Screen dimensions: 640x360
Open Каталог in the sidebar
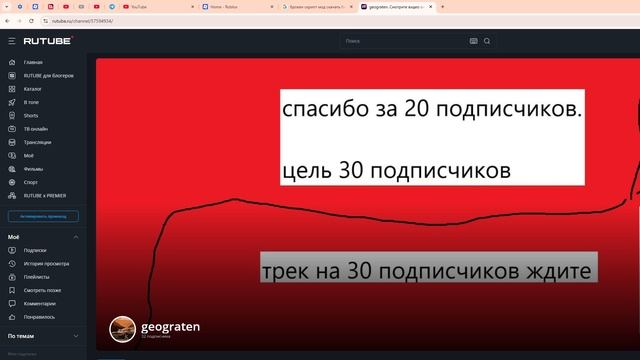(x=33, y=89)
